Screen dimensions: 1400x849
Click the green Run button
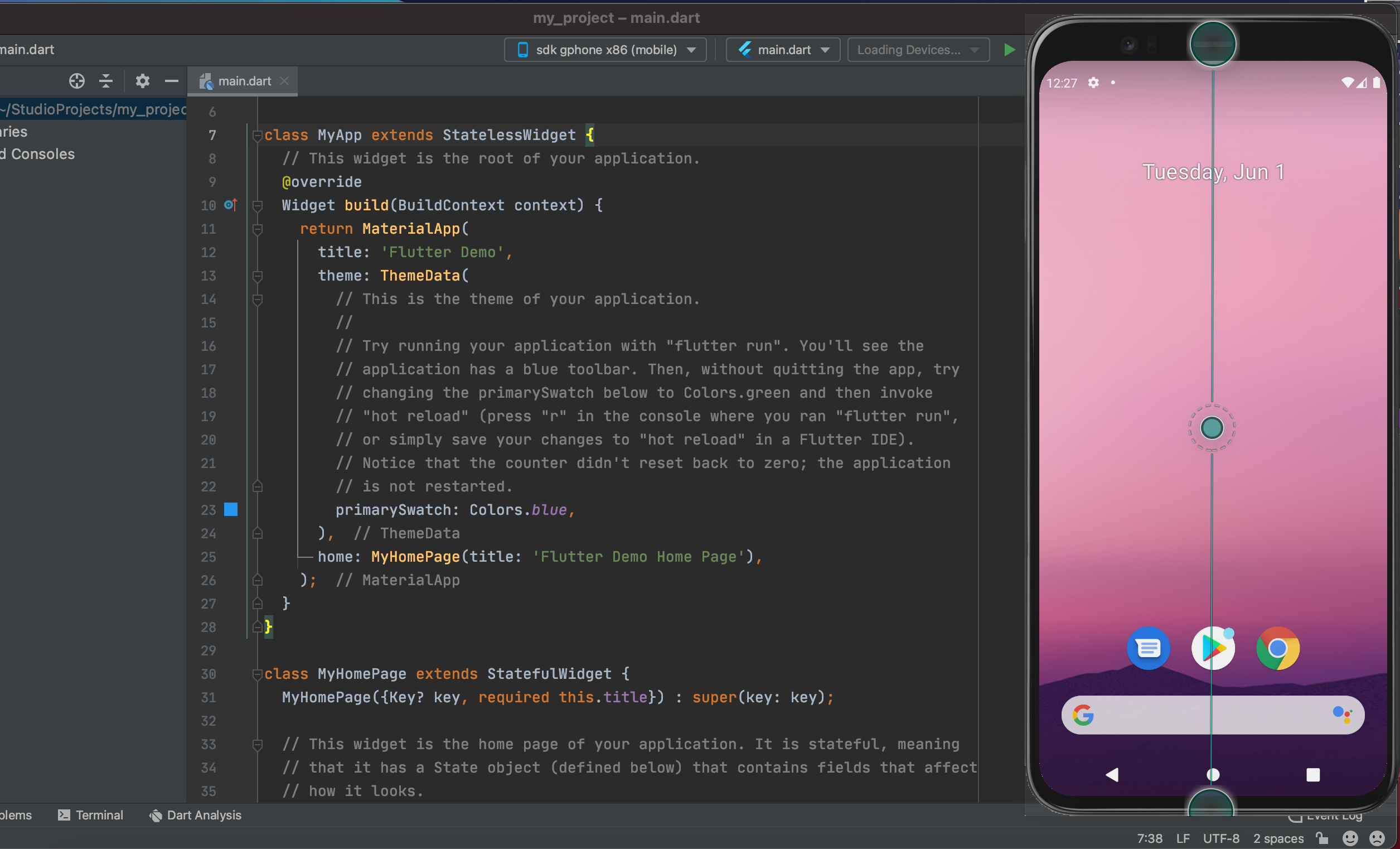[1009, 50]
